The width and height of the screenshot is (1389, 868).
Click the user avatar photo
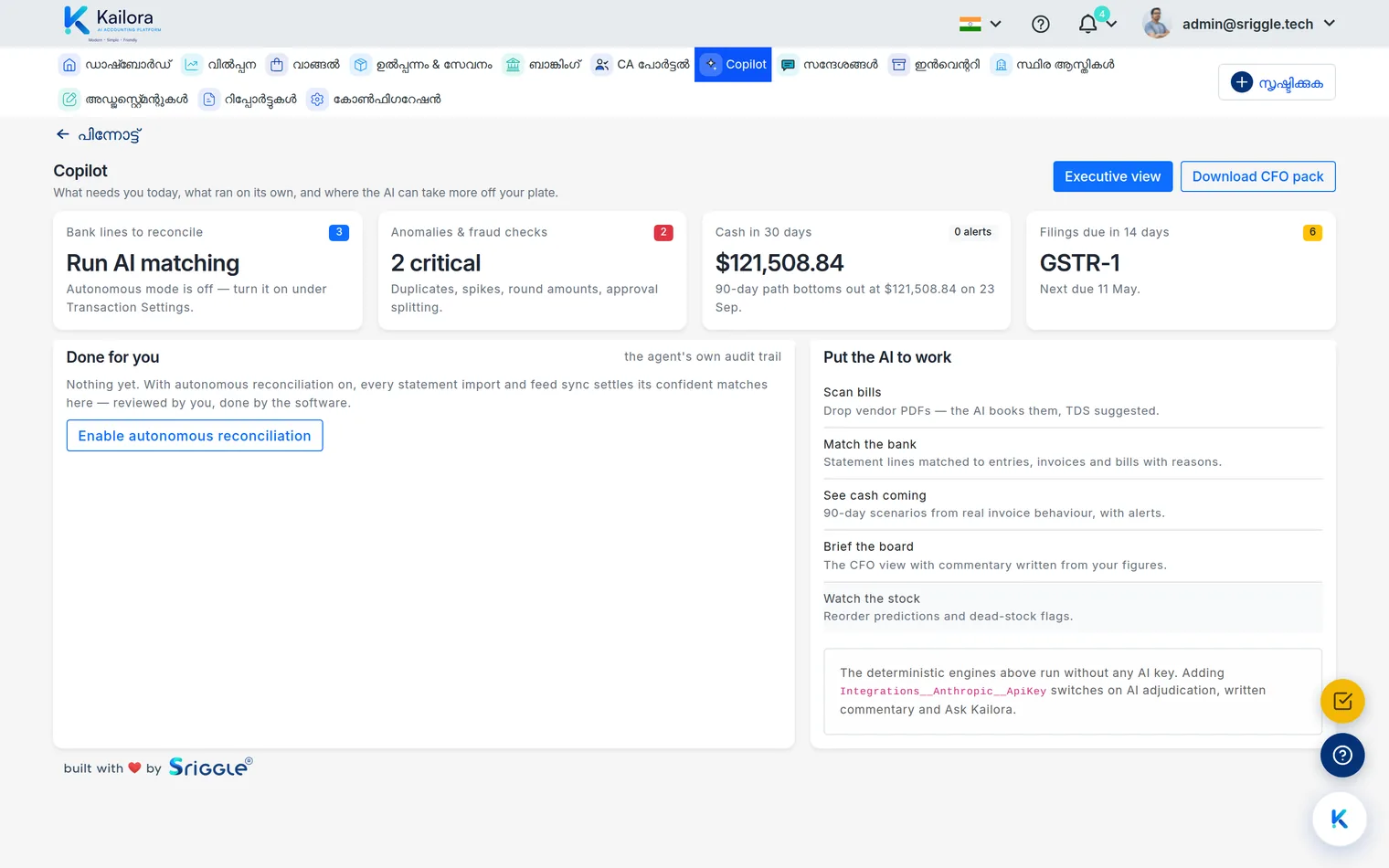(x=1157, y=24)
